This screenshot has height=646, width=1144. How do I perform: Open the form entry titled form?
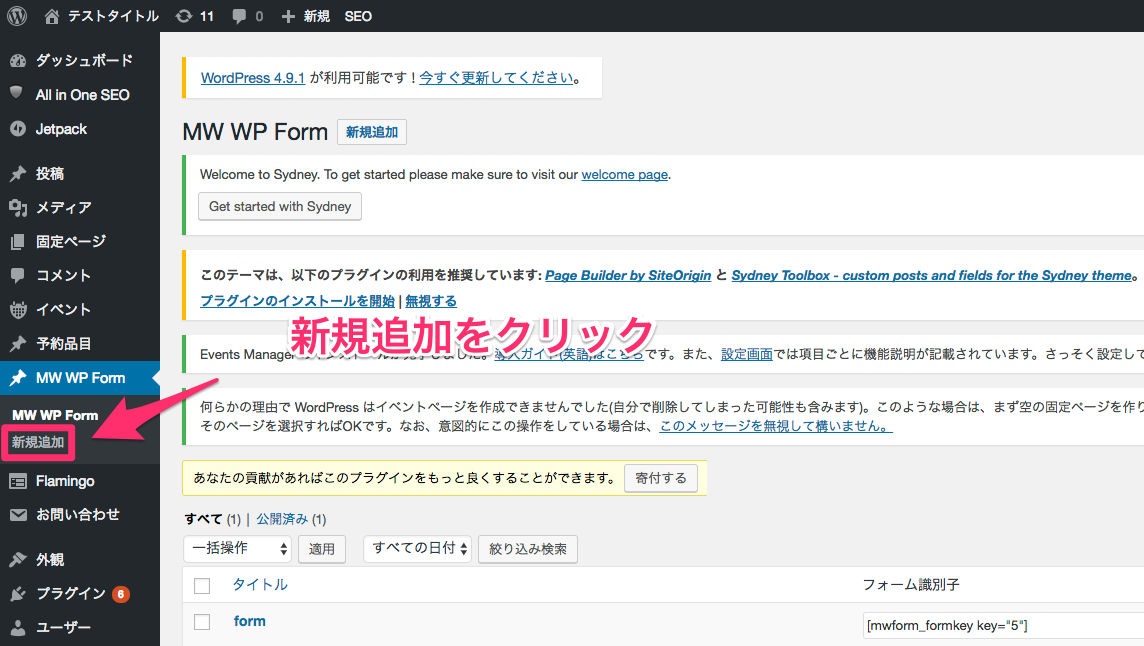point(250,621)
